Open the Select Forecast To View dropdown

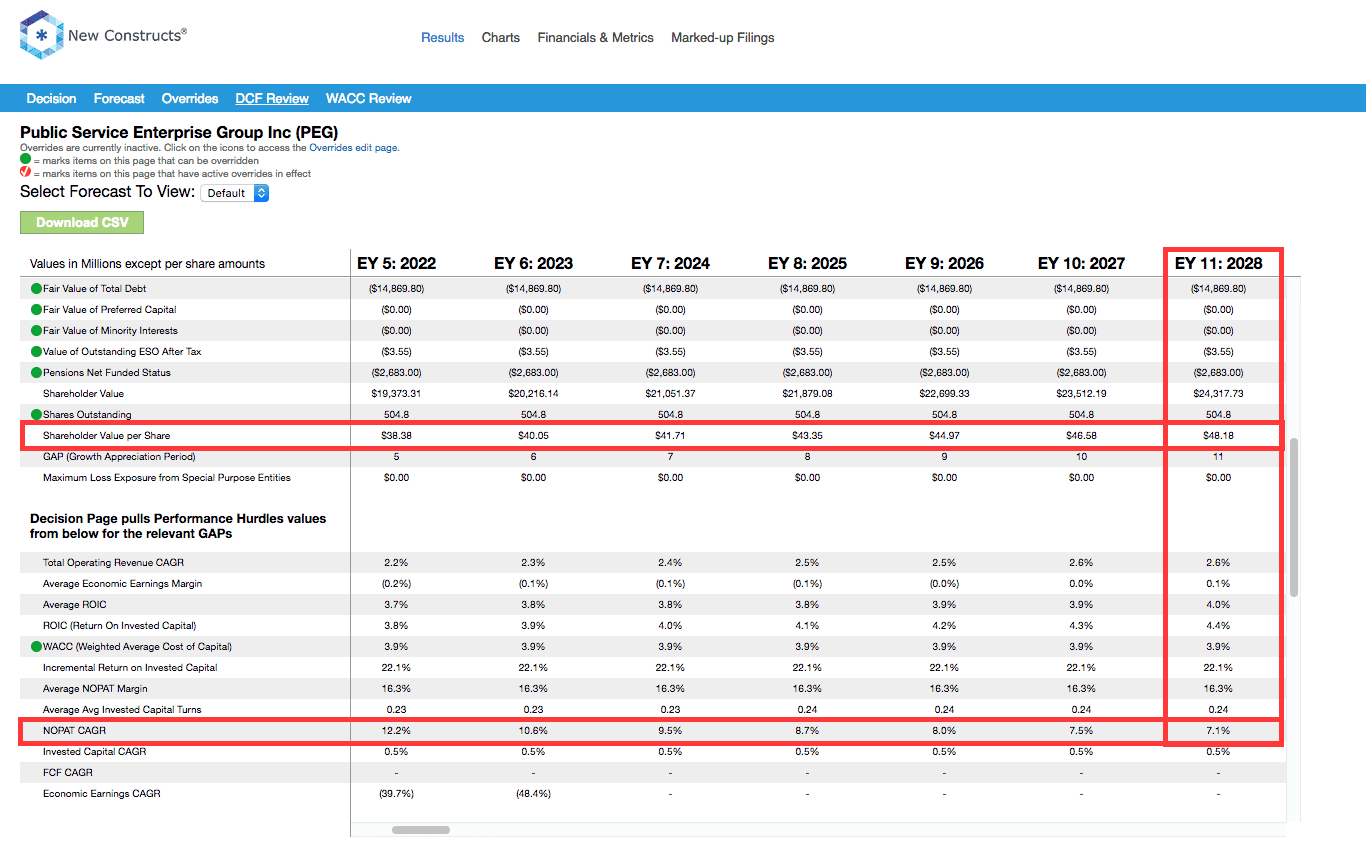coord(235,193)
